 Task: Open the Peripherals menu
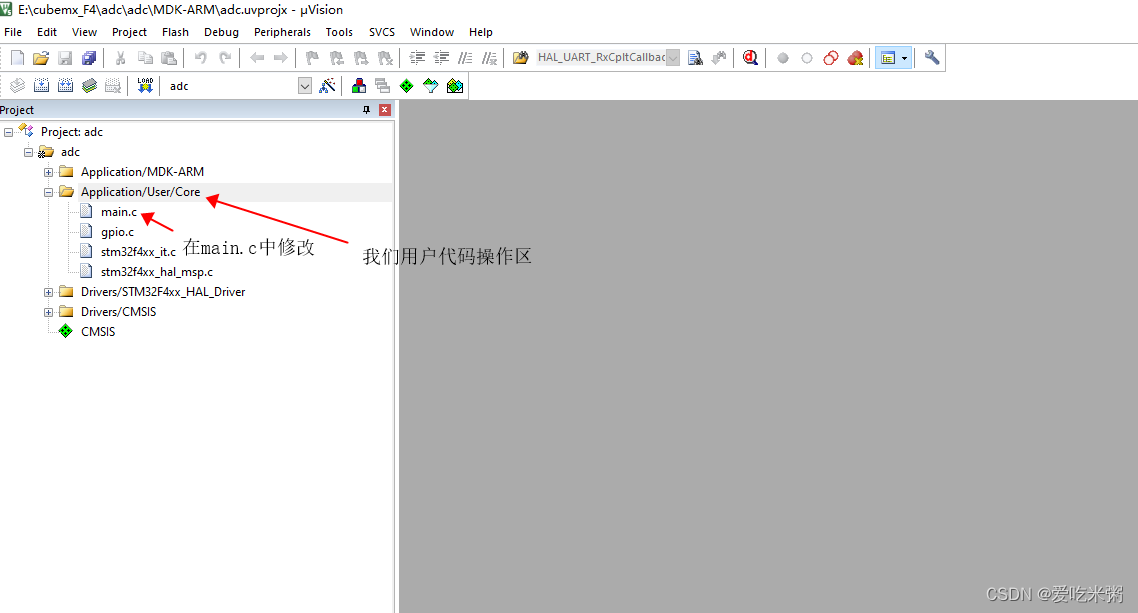pos(282,31)
